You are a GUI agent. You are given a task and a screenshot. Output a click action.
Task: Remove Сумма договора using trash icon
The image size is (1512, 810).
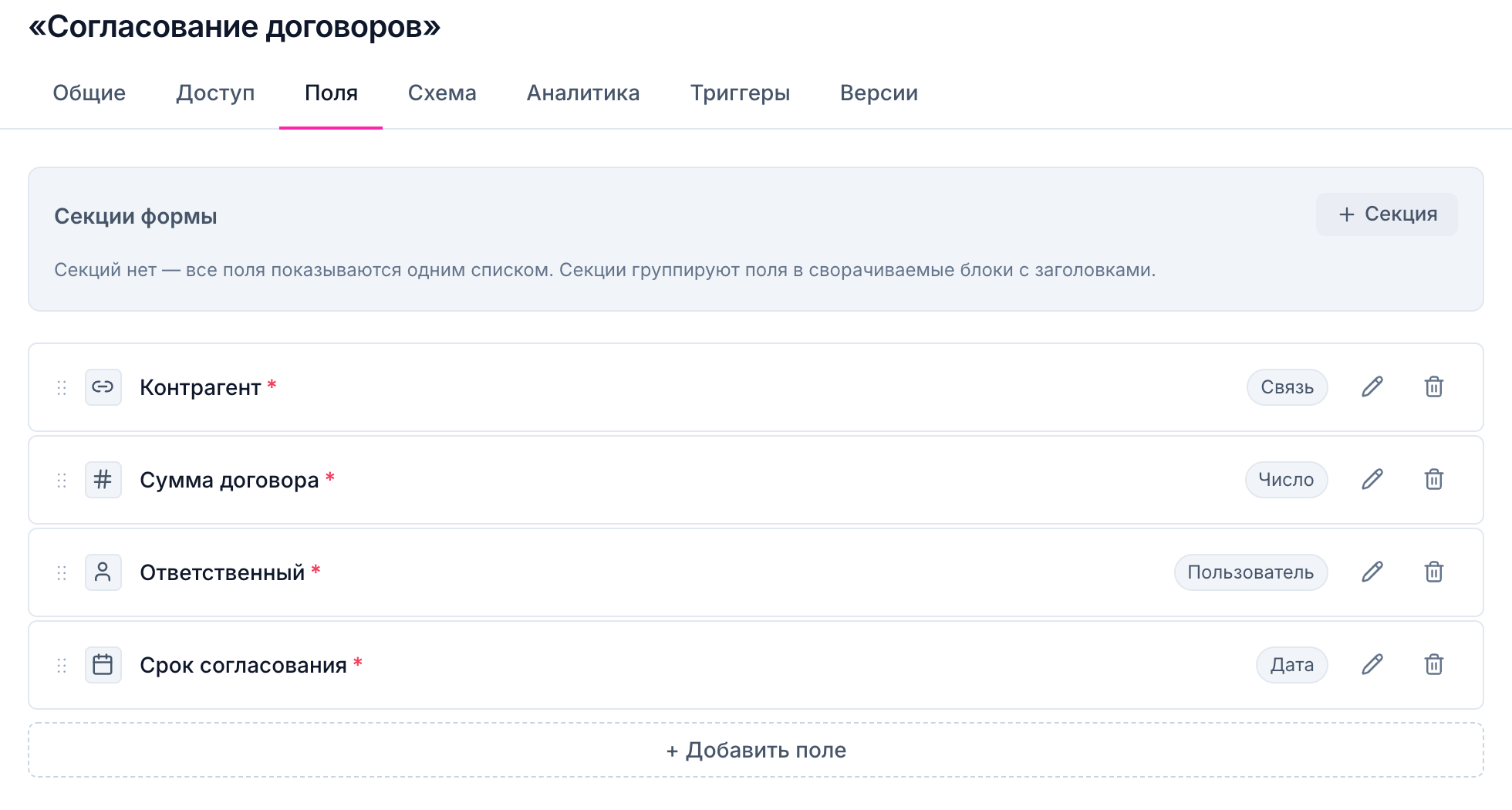(x=1434, y=479)
